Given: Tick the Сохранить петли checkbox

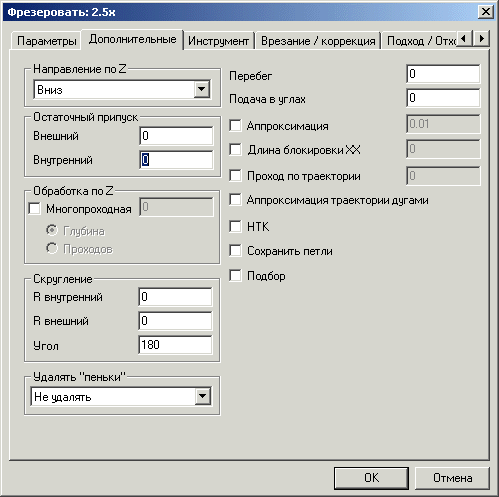Looking at the screenshot, I should [x=235, y=251].
